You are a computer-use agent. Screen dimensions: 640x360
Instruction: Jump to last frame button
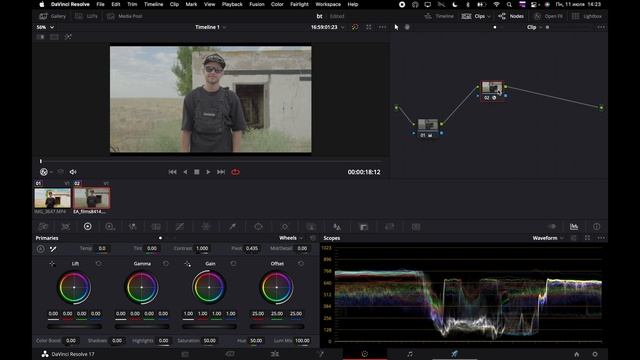[221, 172]
